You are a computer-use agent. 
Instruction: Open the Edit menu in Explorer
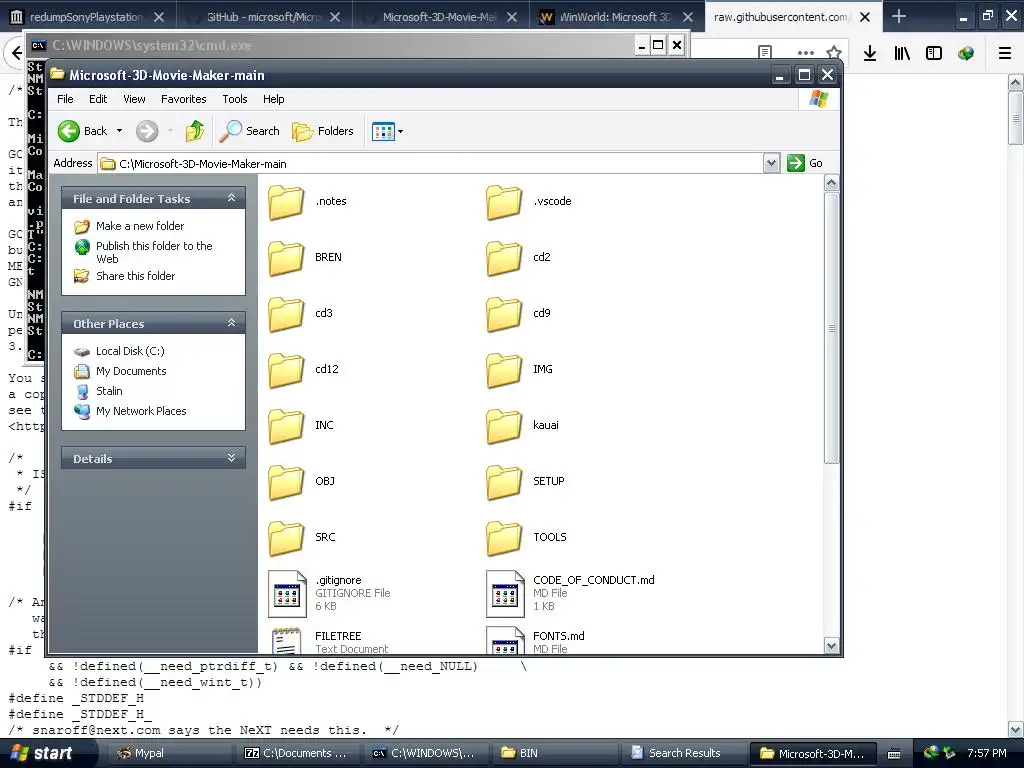98,99
